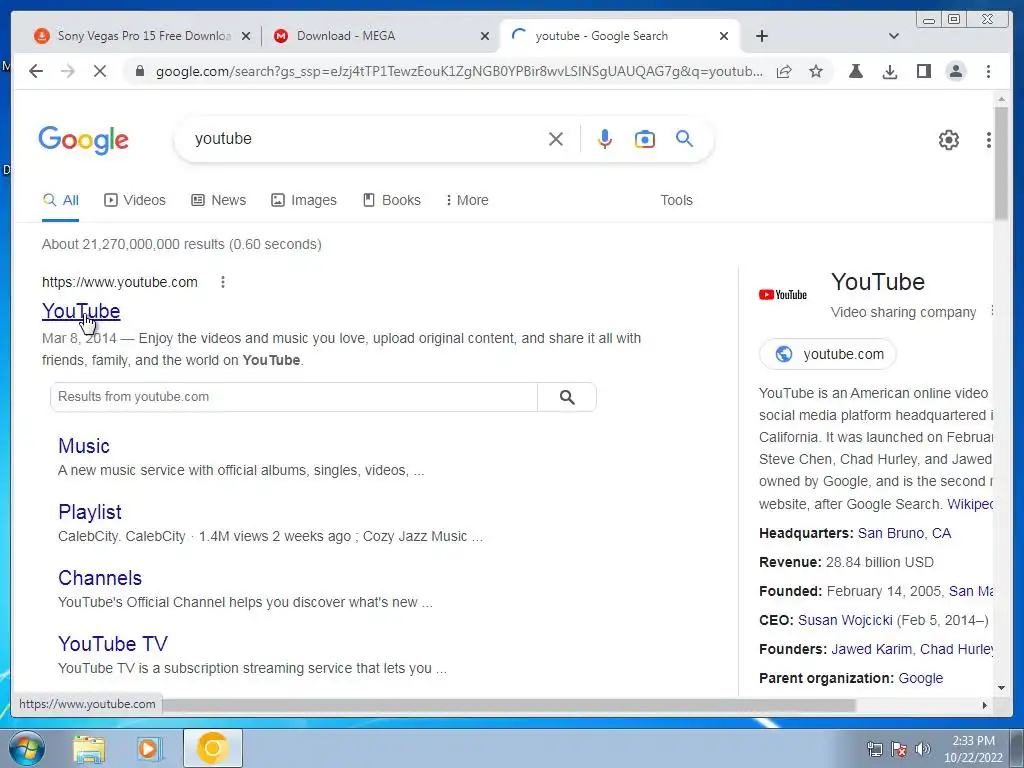Click the scroll down arrow

click(1001, 688)
